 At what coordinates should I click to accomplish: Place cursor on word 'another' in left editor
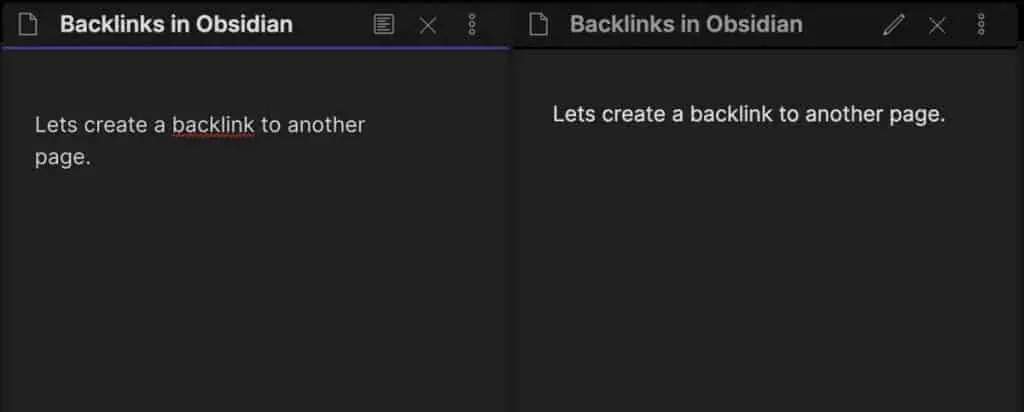click(326, 125)
